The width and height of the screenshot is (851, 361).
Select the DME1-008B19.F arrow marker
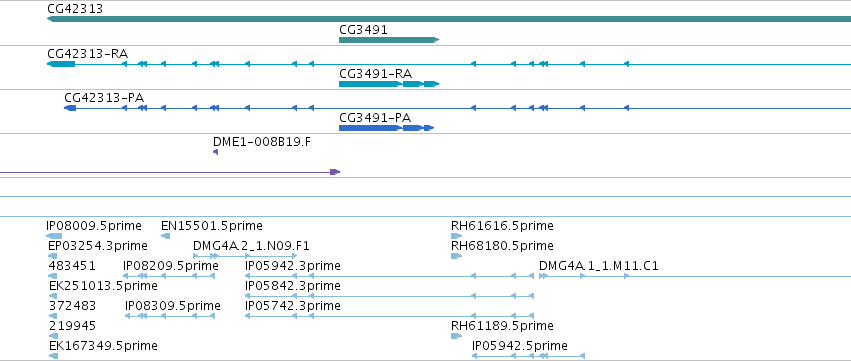coord(215,152)
